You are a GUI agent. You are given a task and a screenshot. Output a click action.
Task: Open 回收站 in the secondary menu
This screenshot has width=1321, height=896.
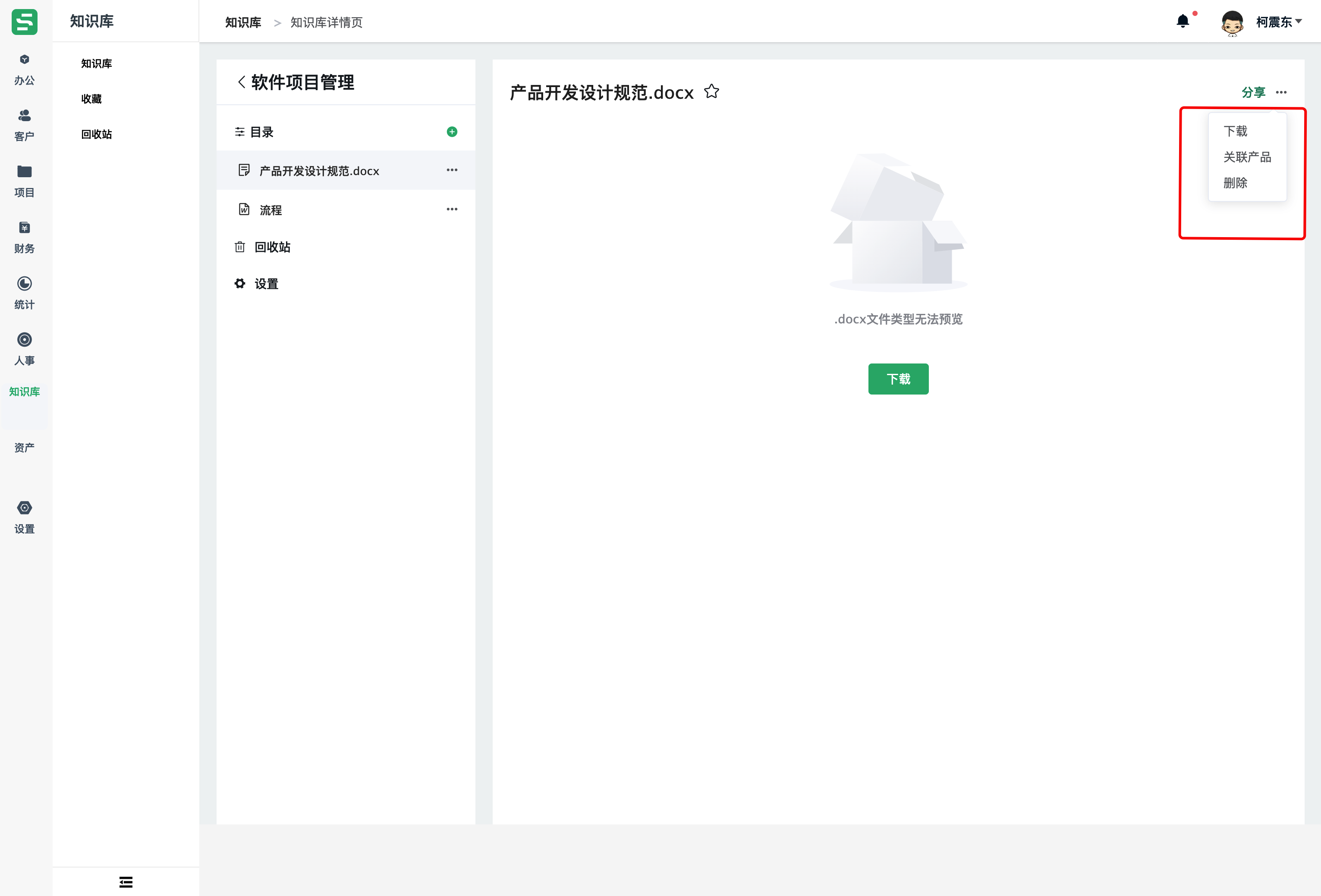97,135
